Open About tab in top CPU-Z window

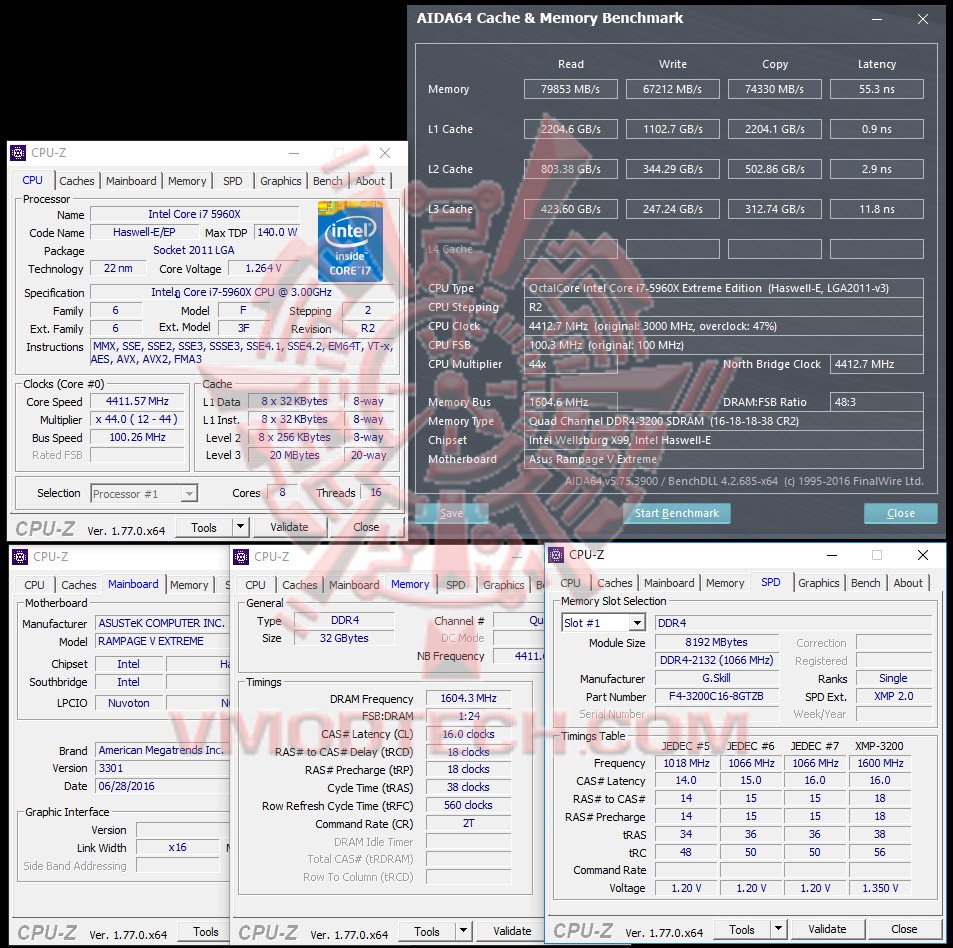click(x=370, y=181)
